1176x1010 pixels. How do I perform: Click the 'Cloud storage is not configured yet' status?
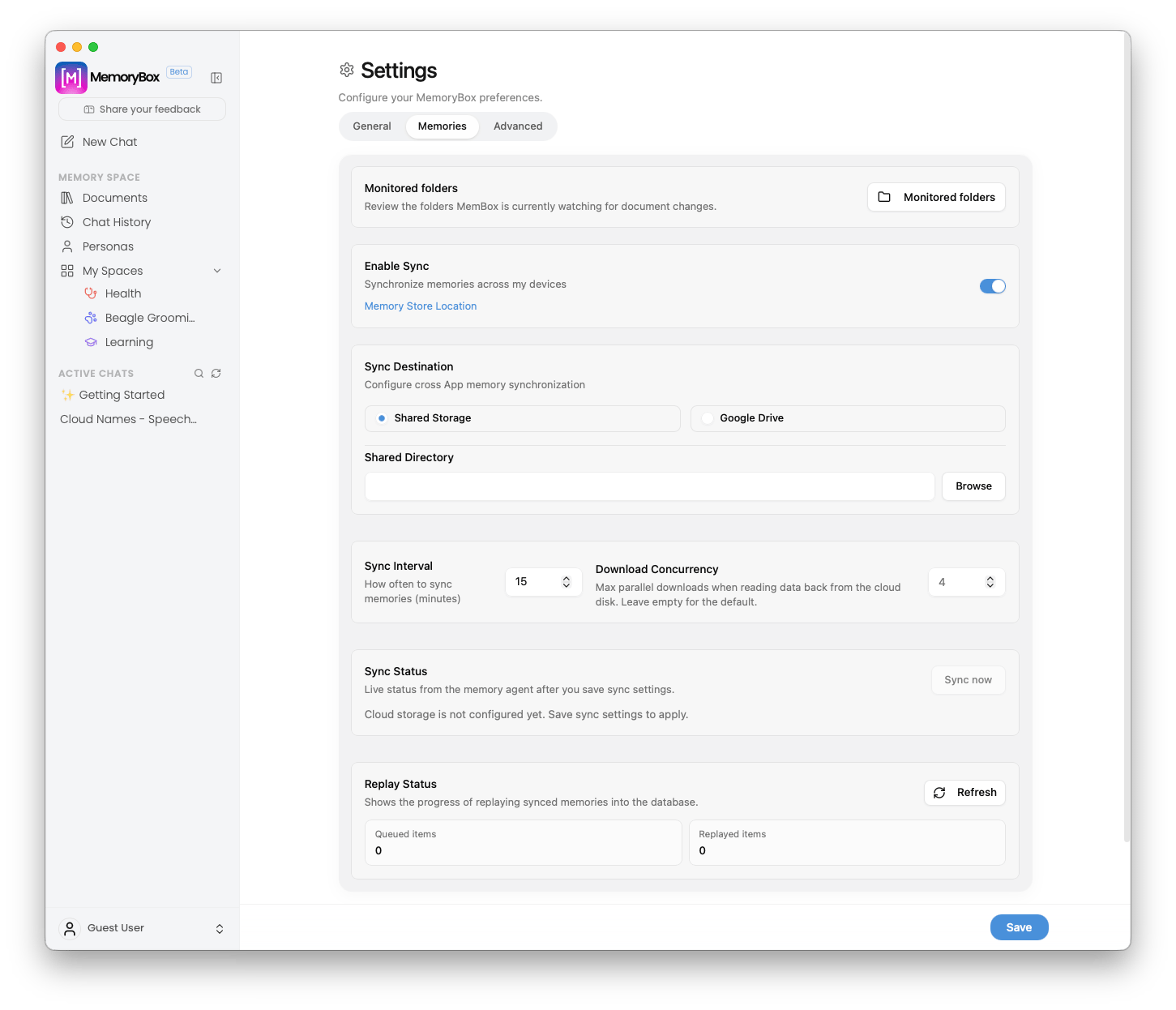coord(526,715)
